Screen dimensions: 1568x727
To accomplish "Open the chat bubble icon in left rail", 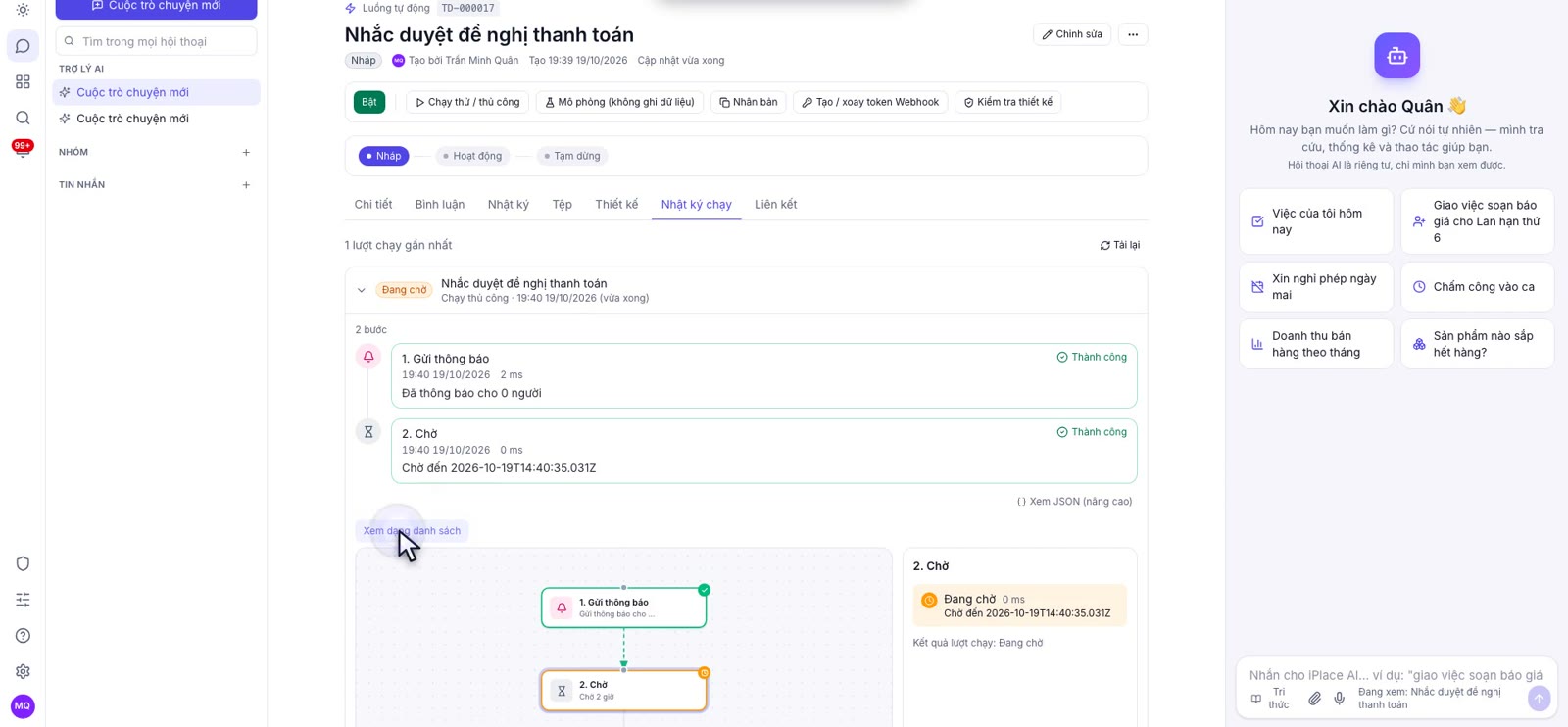I will click(x=23, y=46).
